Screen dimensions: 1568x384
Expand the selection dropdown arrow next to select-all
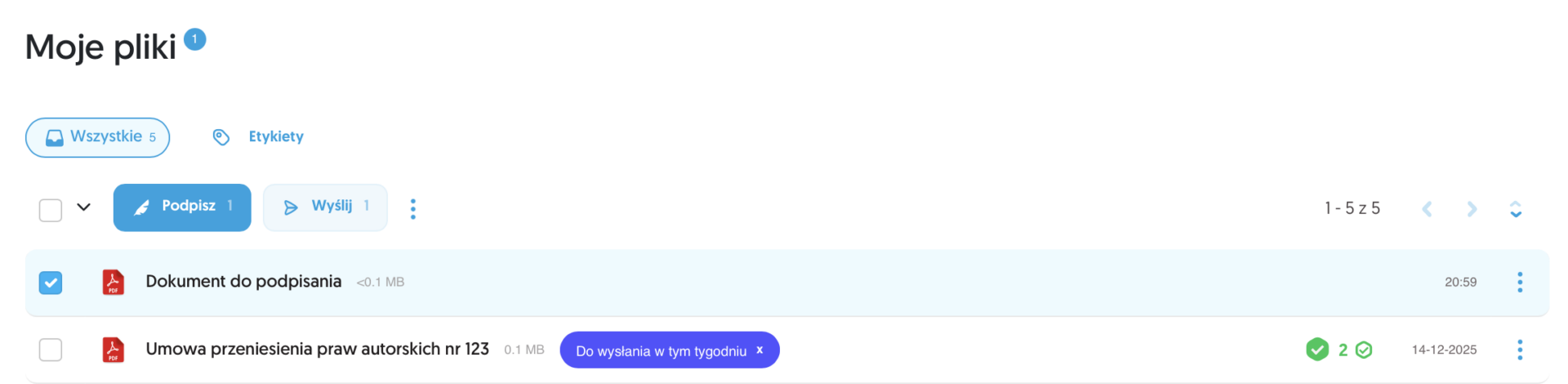[x=83, y=208]
